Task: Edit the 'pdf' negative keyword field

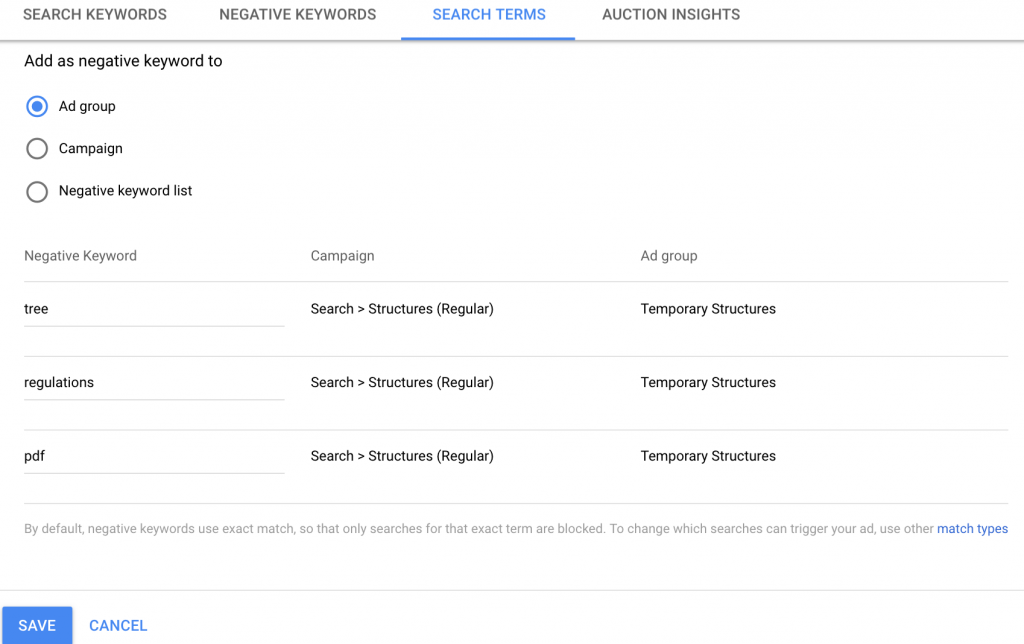Action: coord(154,456)
